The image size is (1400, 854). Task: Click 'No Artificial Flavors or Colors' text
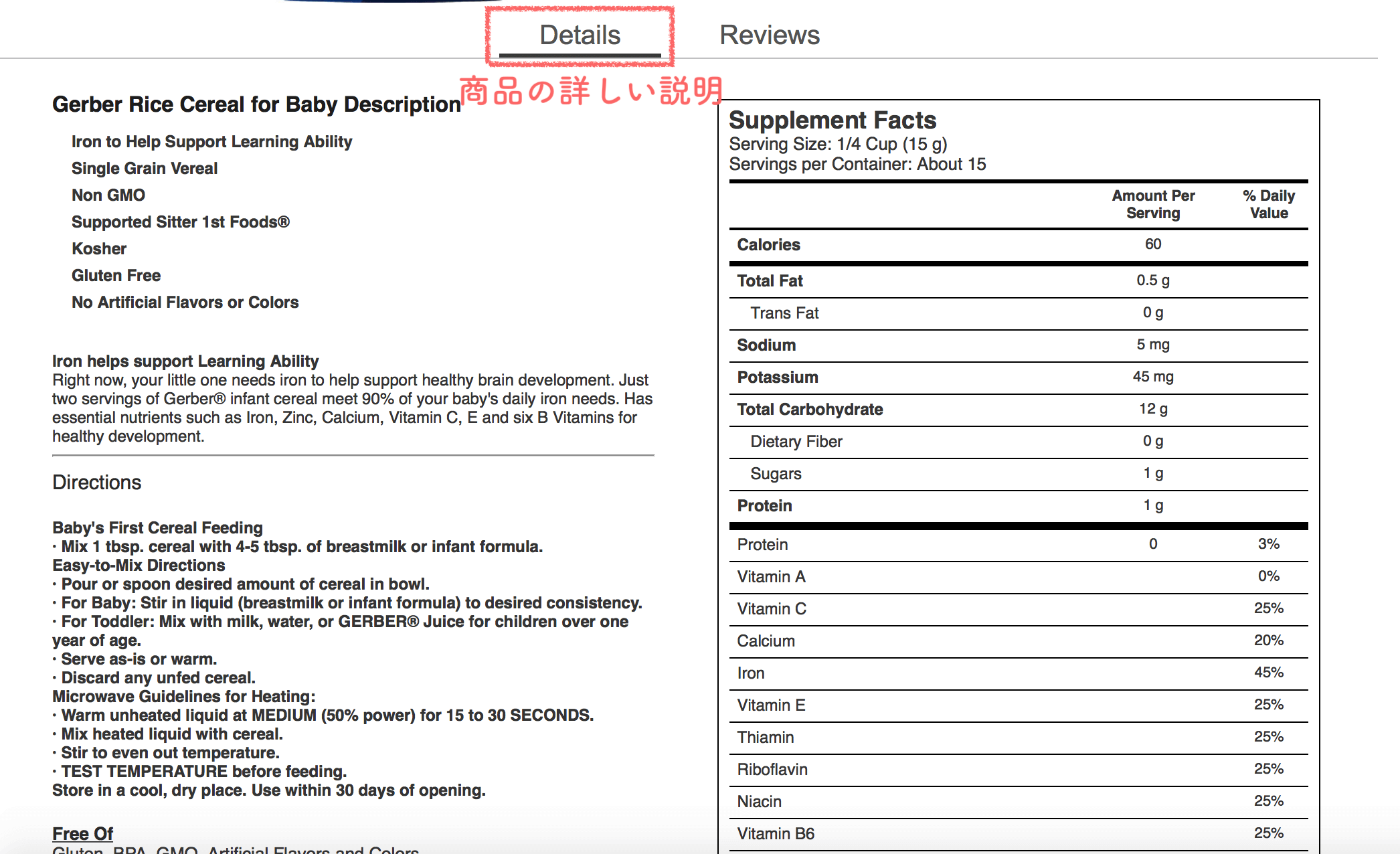185,303
